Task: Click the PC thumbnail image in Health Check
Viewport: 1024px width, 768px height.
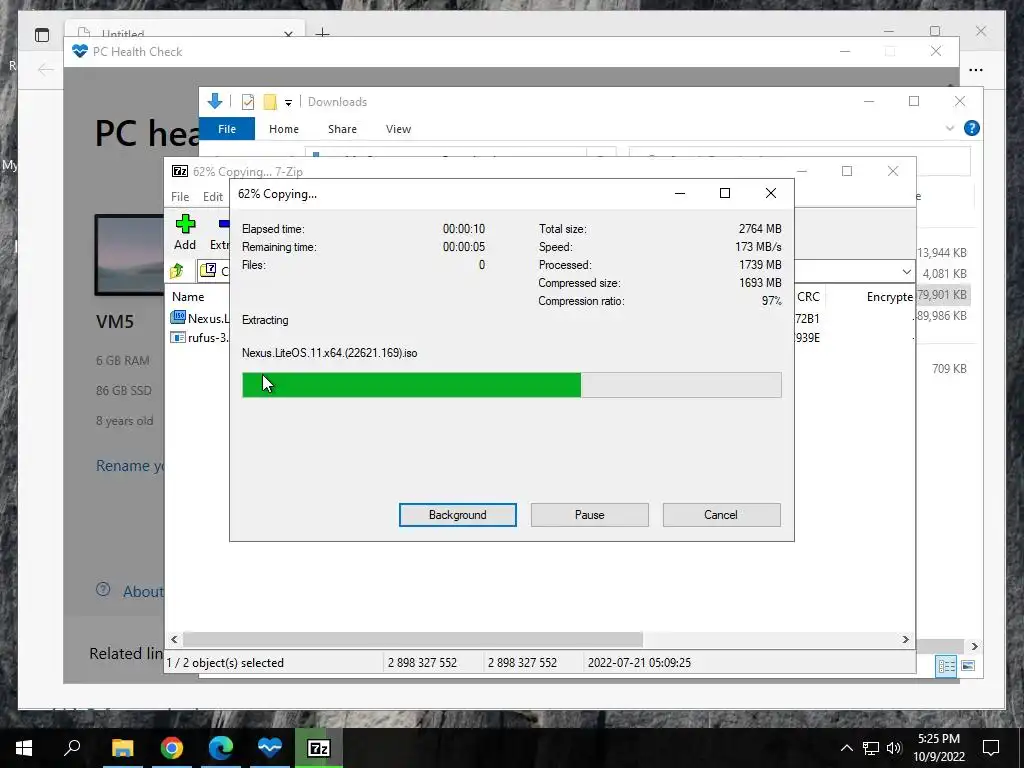Action: [x=129, y=255]
